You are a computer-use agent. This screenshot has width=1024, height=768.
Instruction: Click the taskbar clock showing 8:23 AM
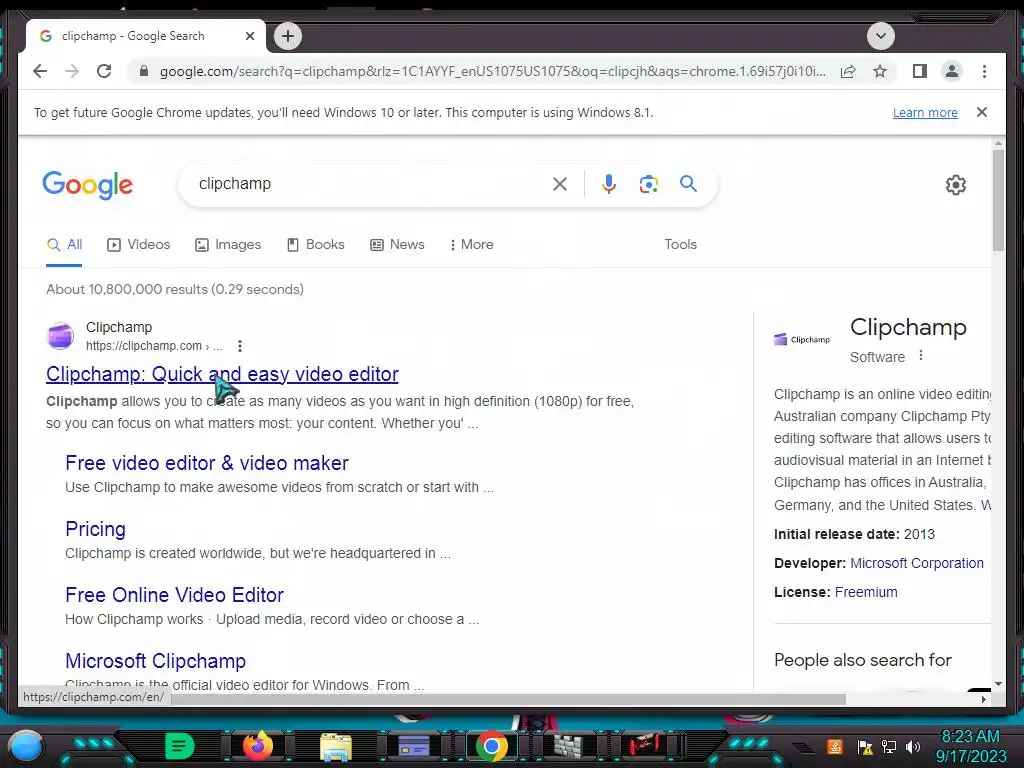click(x=970, y=746)
